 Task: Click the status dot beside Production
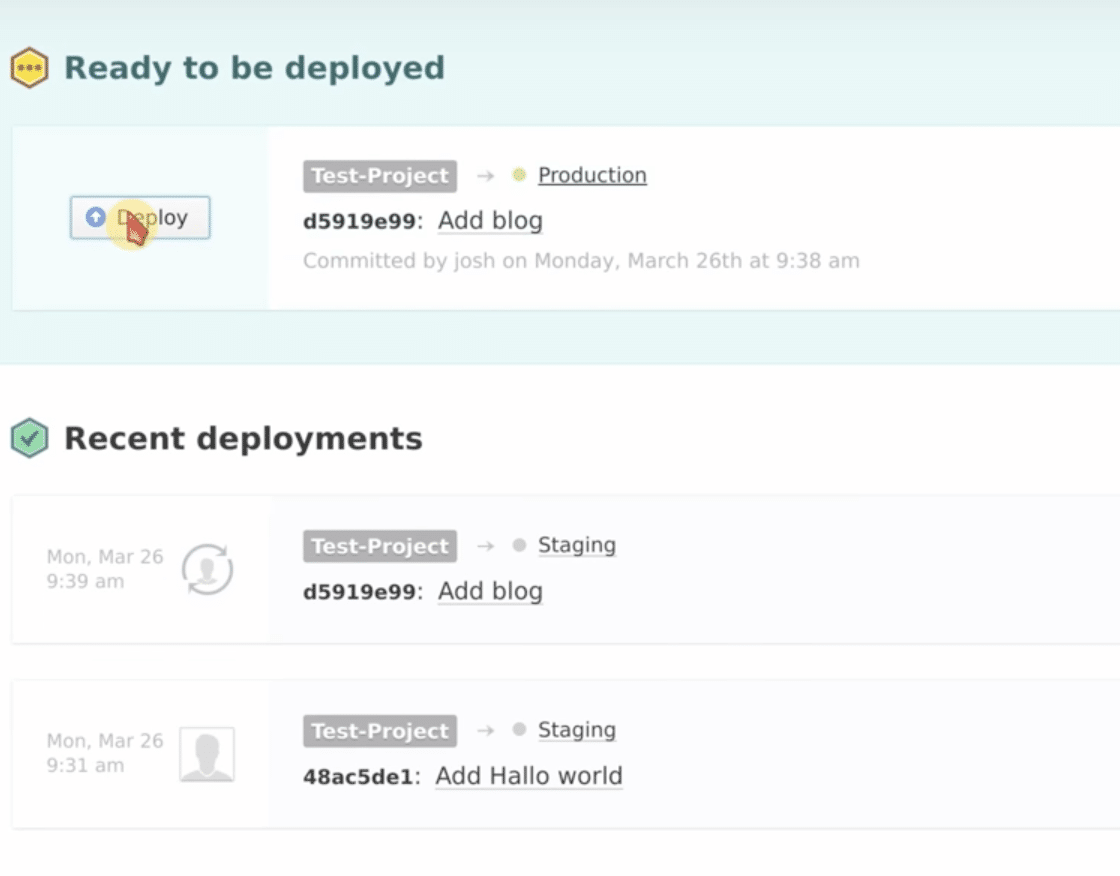click(519, 175)
